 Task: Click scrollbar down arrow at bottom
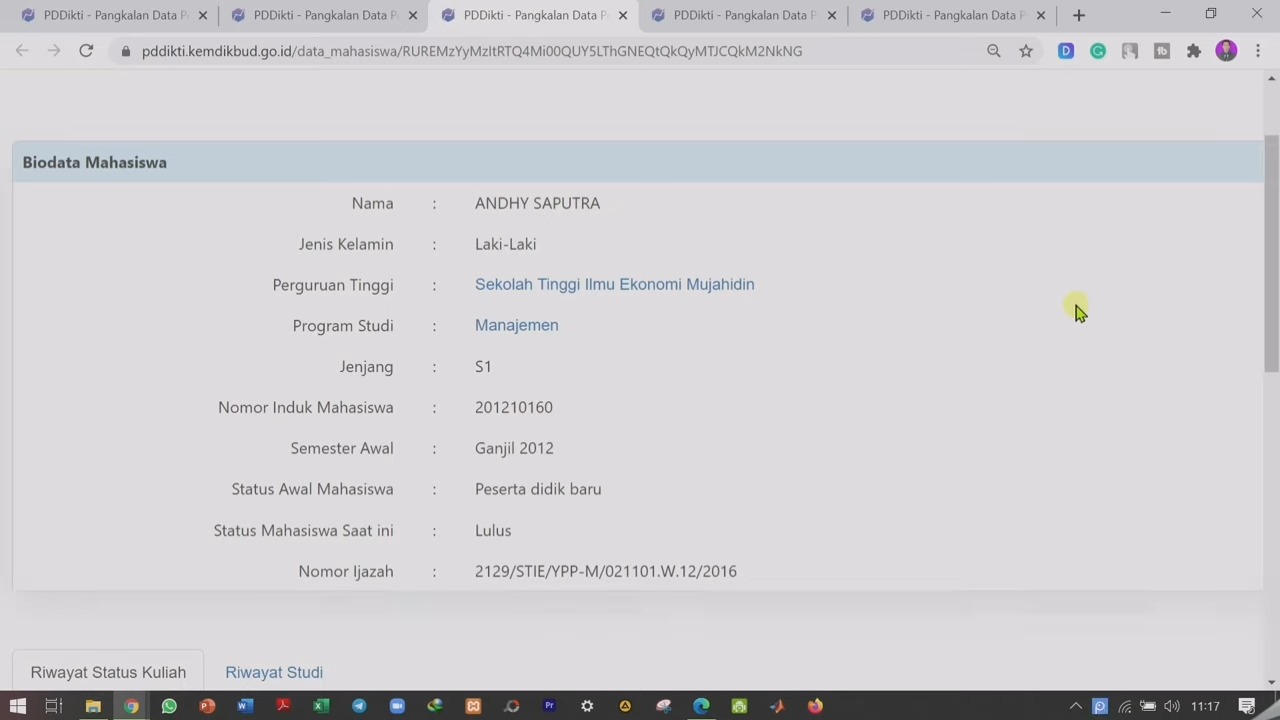pyautogui.click(x=1272, y=682)
